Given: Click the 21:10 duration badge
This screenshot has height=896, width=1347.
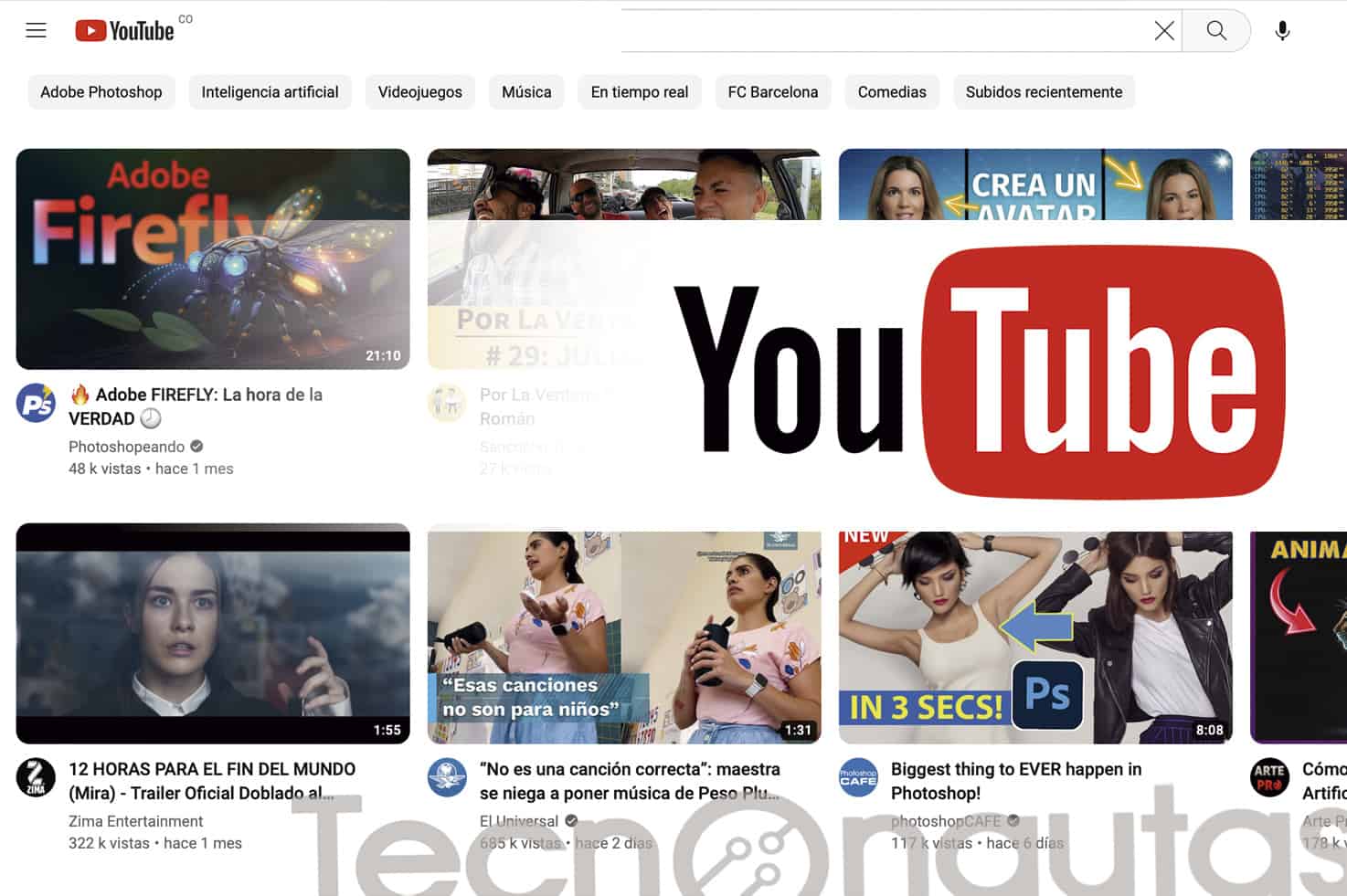Looking at the screenshot, I should coord(383,355).
